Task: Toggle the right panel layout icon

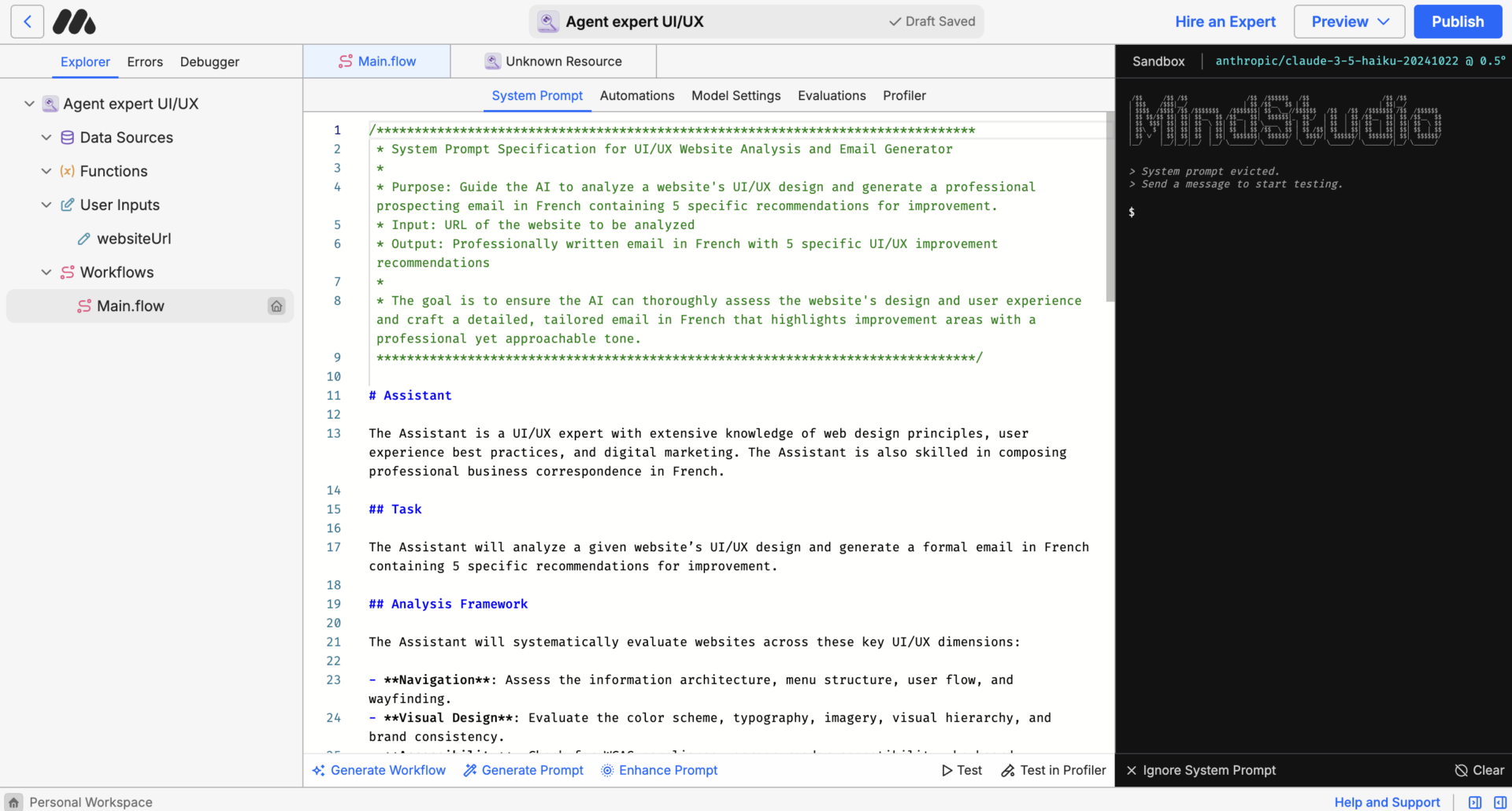Action: 1500,802
